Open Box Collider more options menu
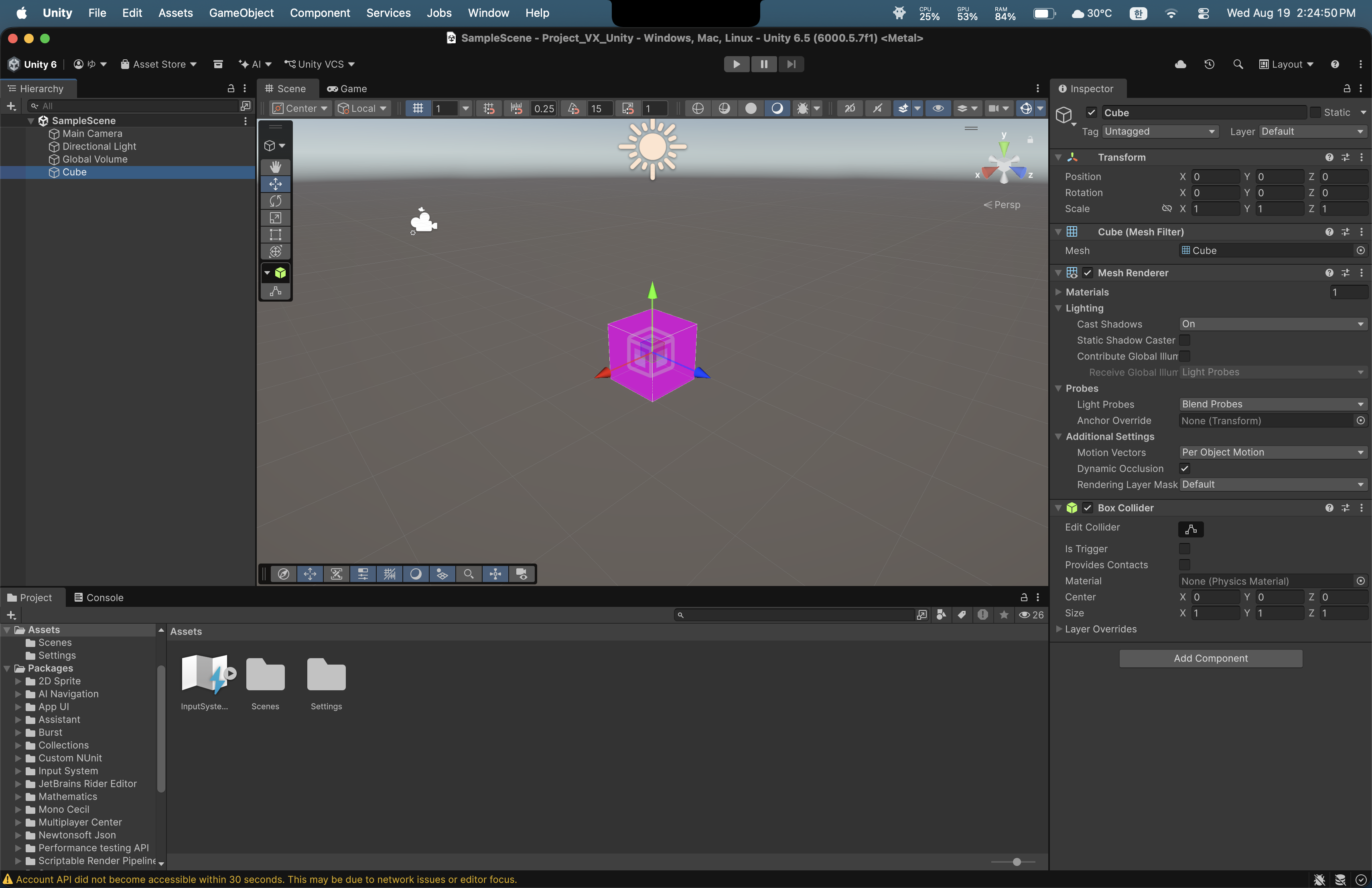Screen dimensions: 1372x888 [1361, 508]
